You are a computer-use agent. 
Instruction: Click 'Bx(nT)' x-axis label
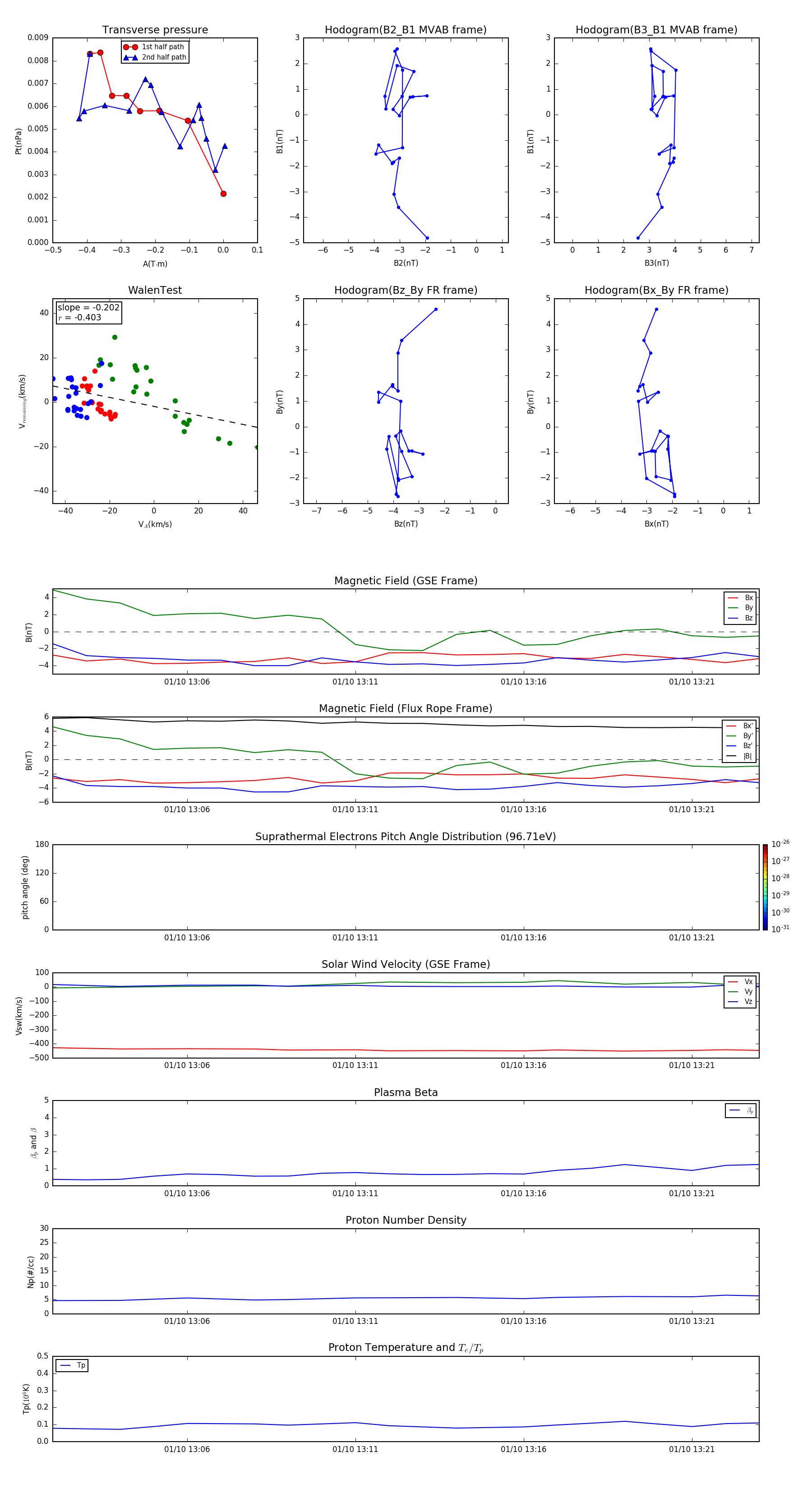pyautogui.click(x=656, y=524)
